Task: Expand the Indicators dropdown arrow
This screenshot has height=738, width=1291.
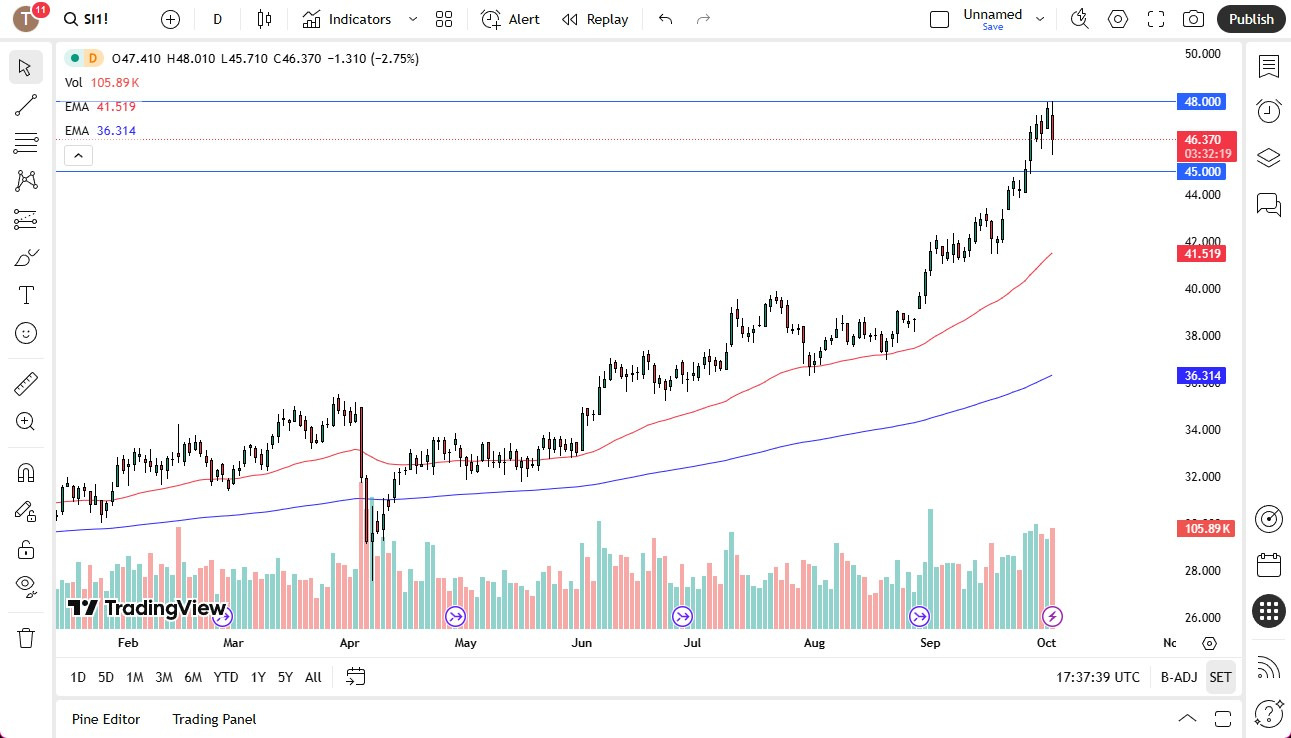Action: click(411, 19)
